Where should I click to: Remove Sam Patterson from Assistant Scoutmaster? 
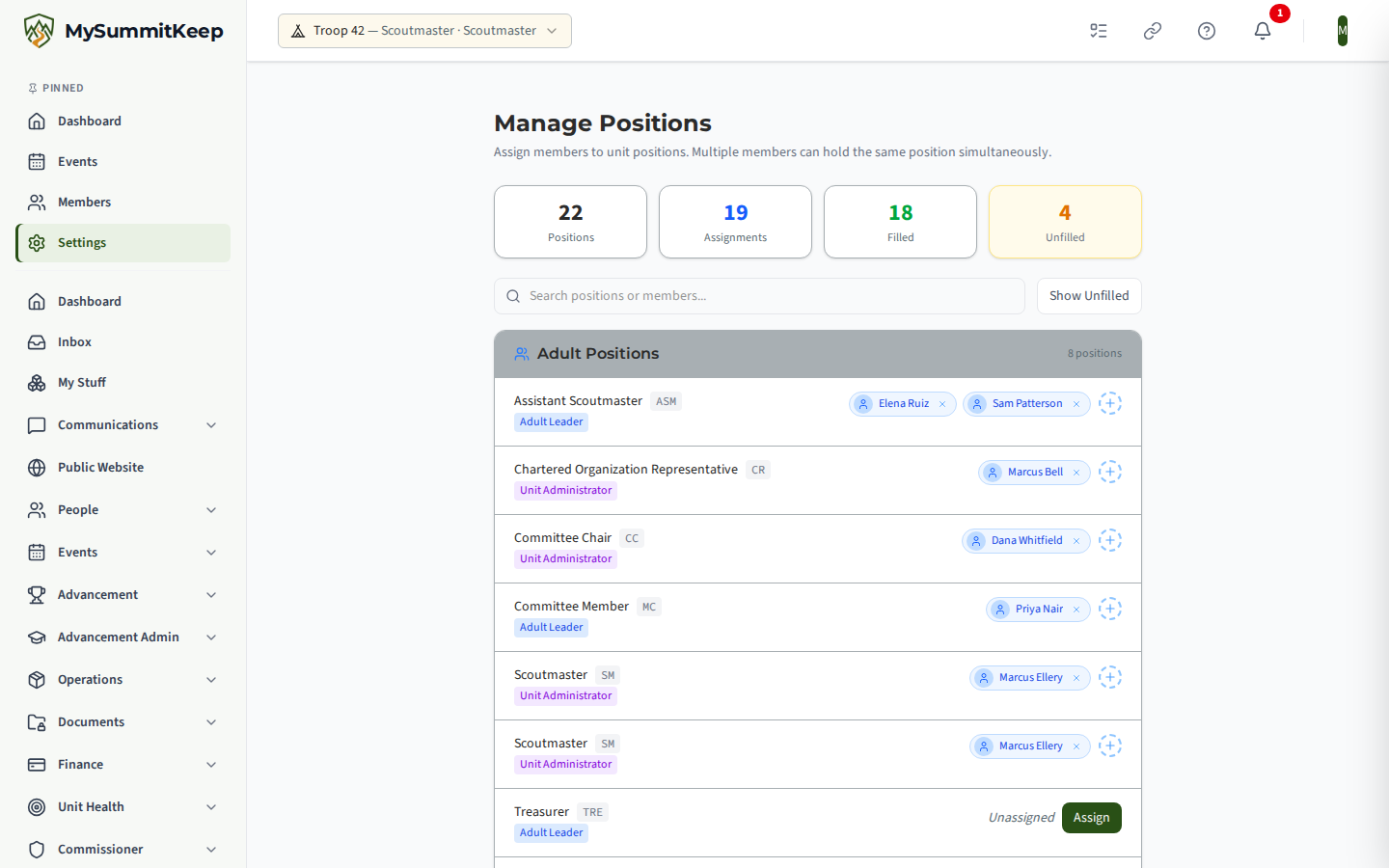pos(1076,404)
